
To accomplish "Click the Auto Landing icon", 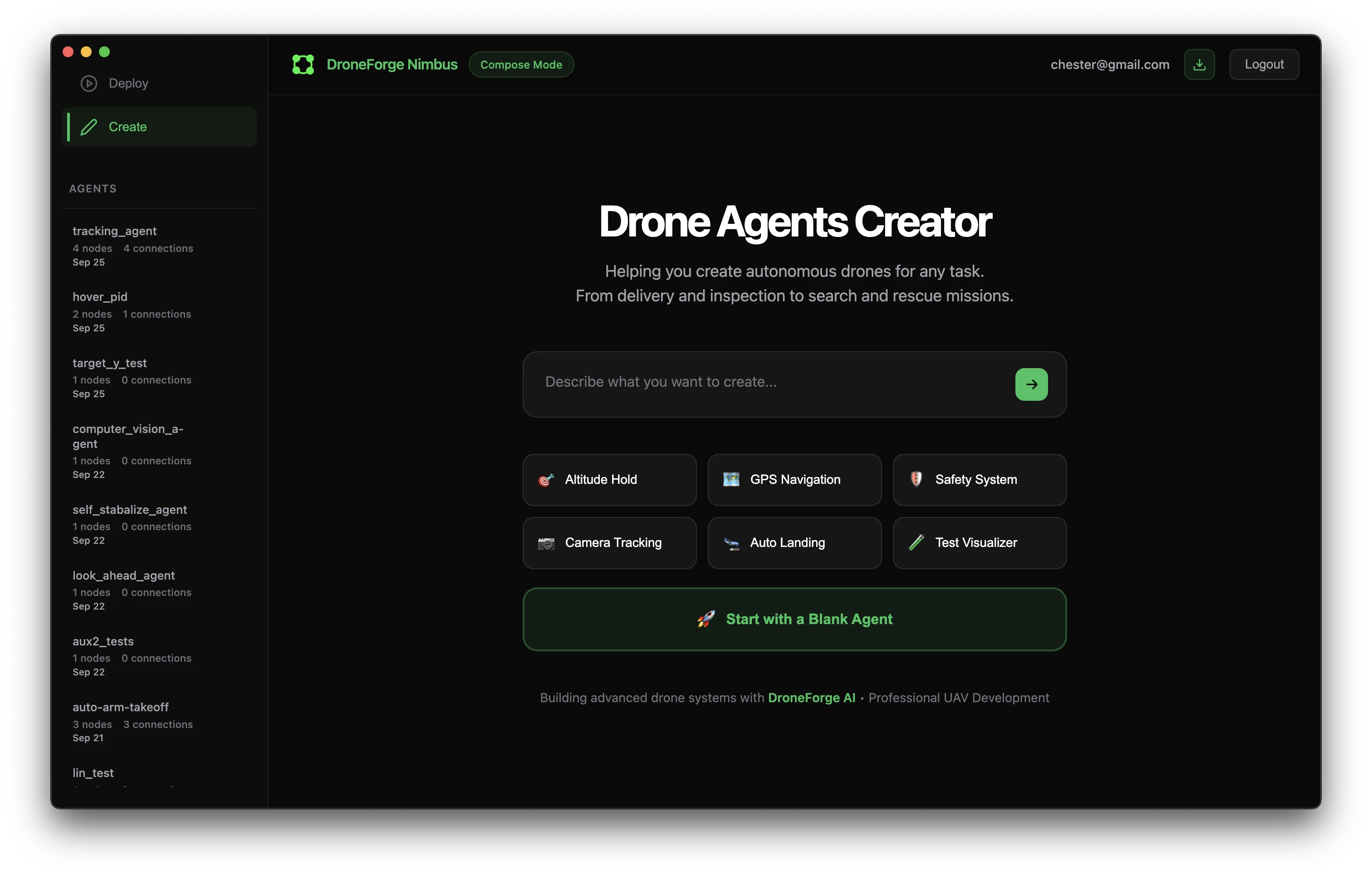I will (731, 542).
